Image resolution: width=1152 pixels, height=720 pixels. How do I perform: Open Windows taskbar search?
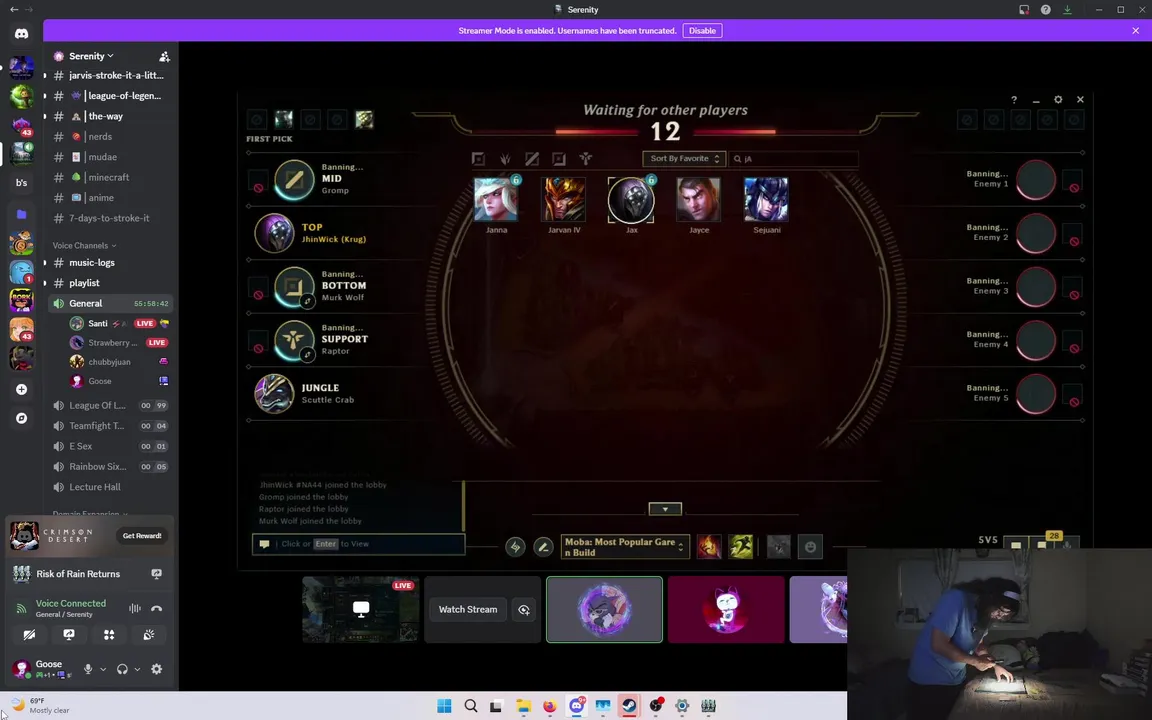pos(471,706)
